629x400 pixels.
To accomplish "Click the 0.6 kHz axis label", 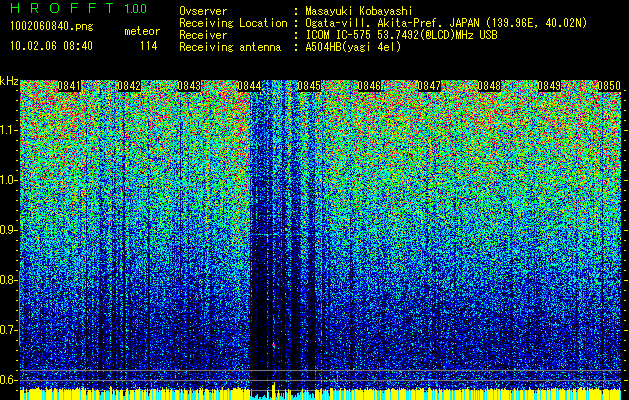I will click(x=8, y=380).
